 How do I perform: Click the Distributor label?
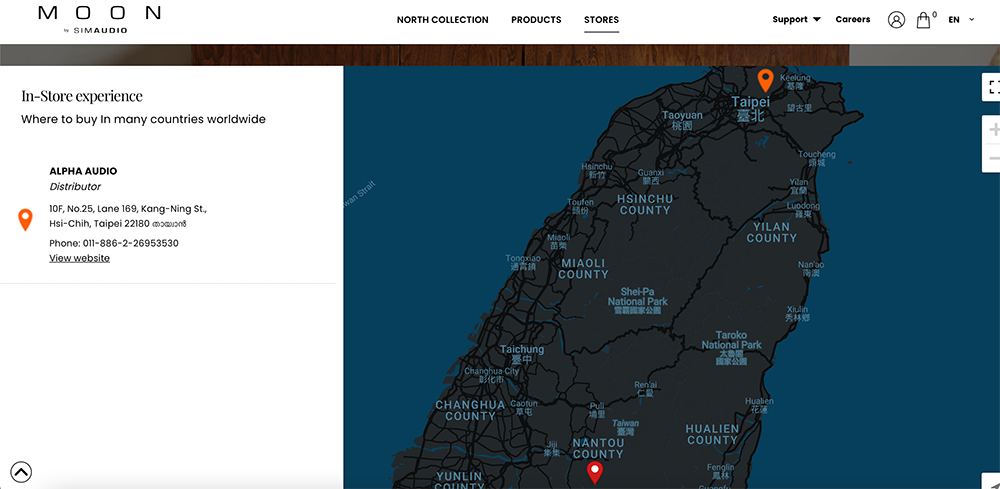75,187
